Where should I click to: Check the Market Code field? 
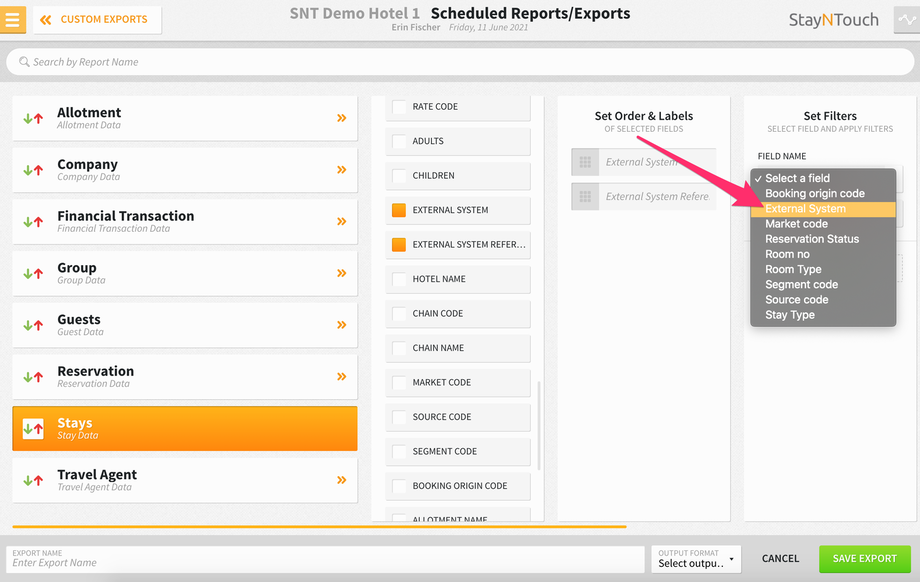coord(399,383)
